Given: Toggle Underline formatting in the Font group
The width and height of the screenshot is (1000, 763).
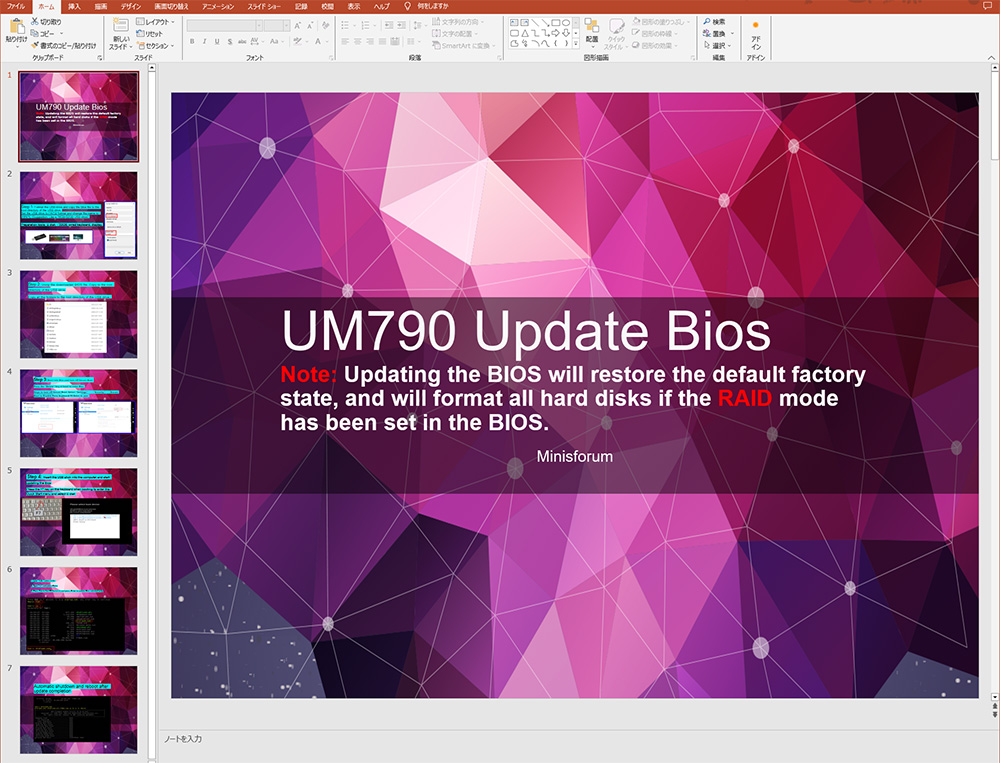Looking at the screenshot, I should [217, 41].
